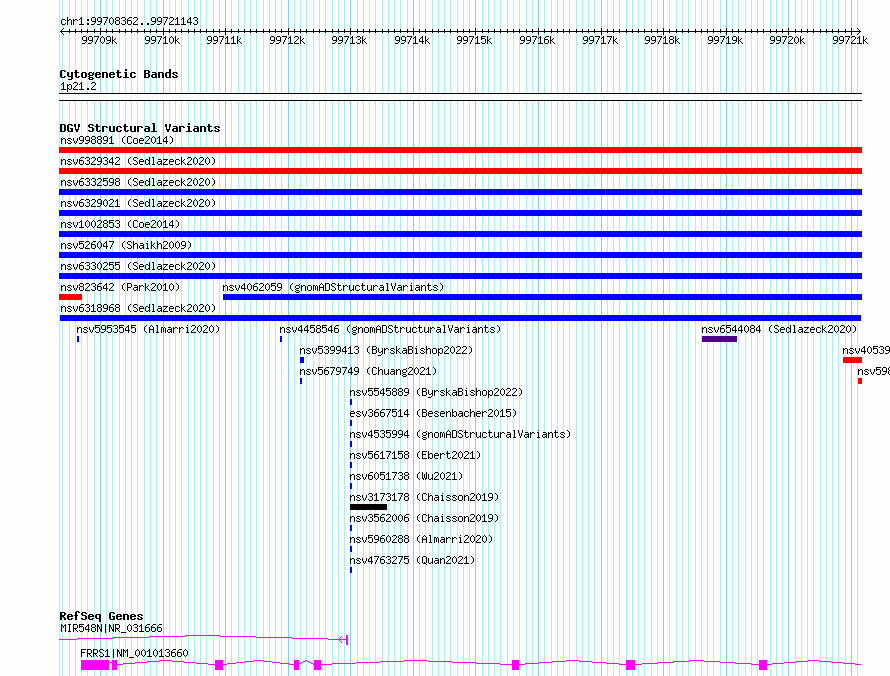Click nsv3562006 (Chaisson2019) label

pyautogui.click(x=424, y=518)
